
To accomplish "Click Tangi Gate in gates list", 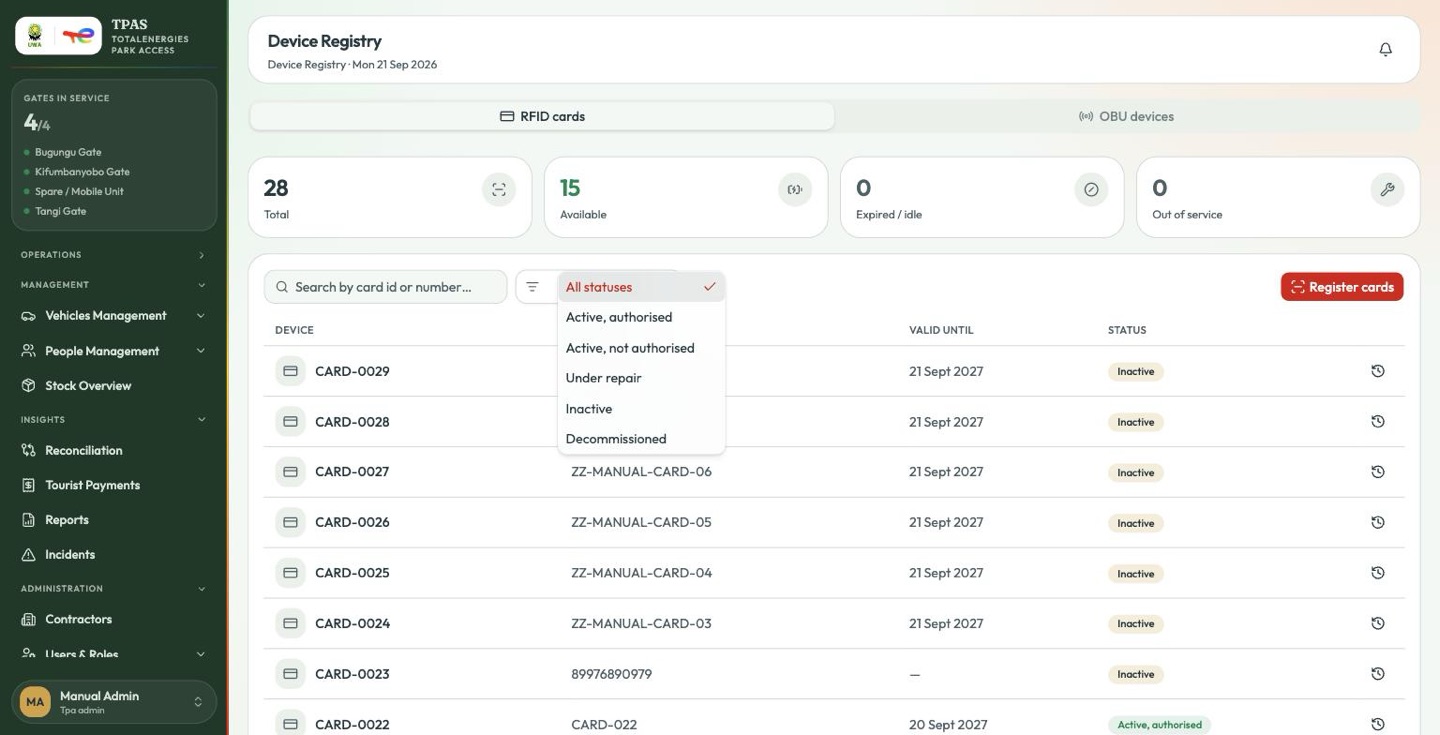I will 60,211.
